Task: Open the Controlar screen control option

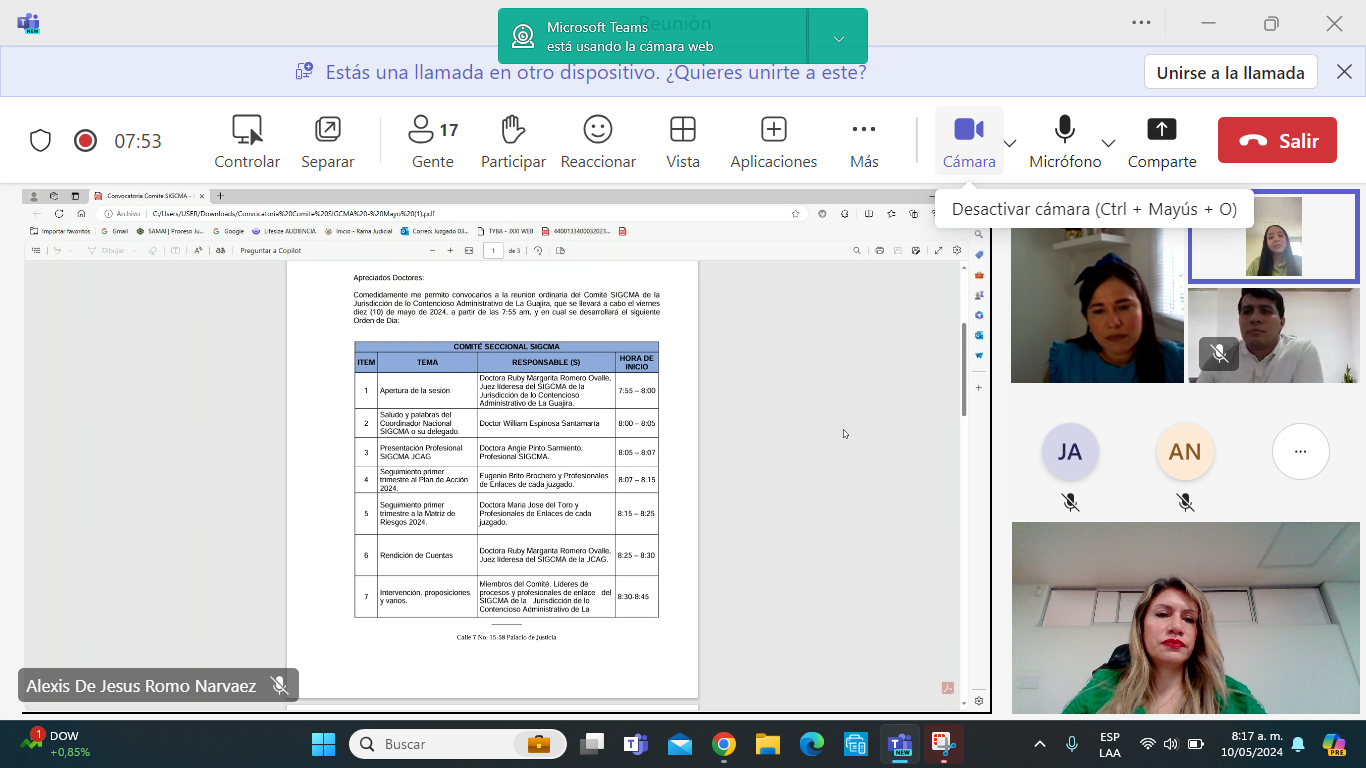Action: 247,141
